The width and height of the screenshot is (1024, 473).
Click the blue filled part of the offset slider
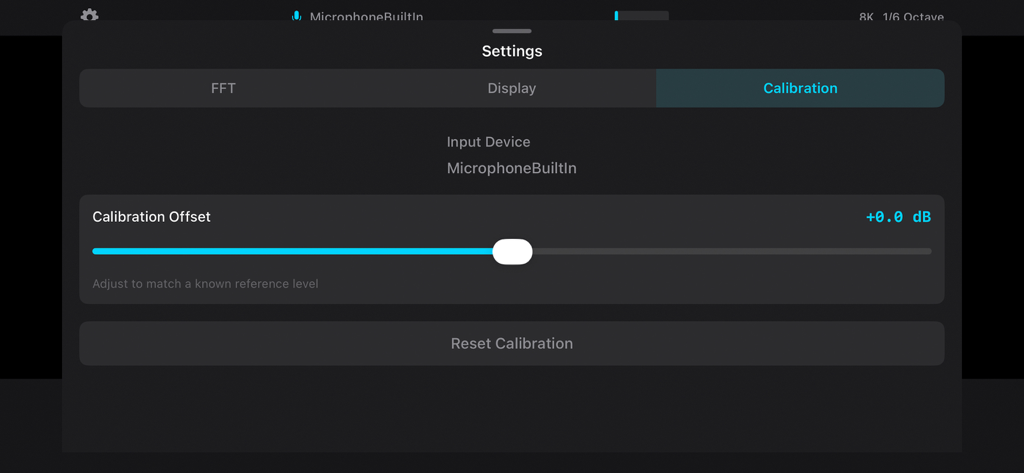(x=293, y=251)
